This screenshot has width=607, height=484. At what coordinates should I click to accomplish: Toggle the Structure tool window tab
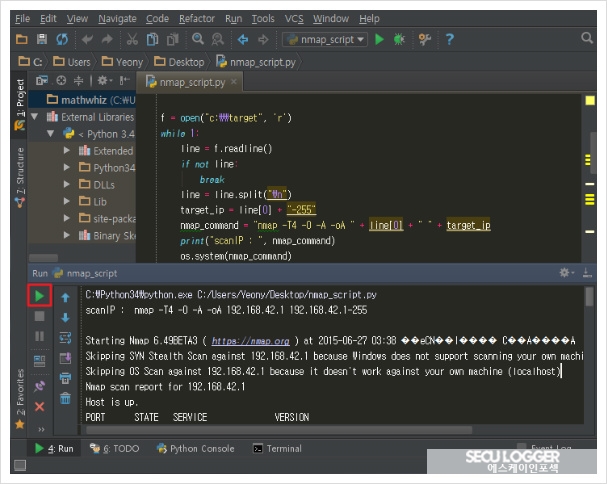20,177
